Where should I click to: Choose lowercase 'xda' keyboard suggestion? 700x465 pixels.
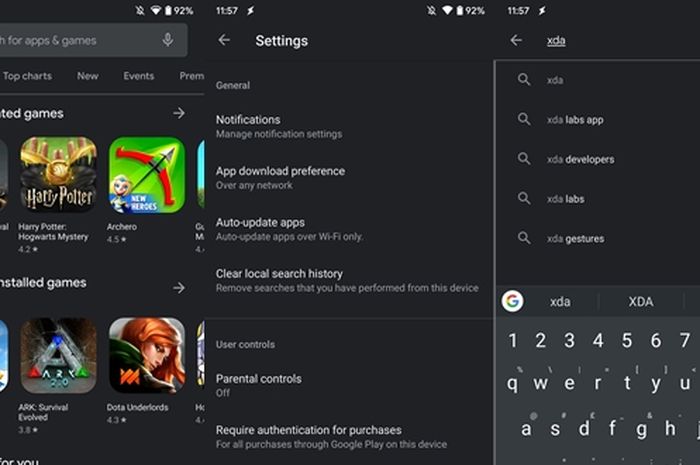click(560, 302)
